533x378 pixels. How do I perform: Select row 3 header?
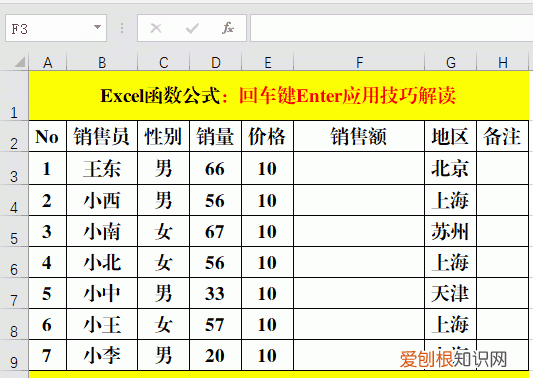(x=14, y=168)
